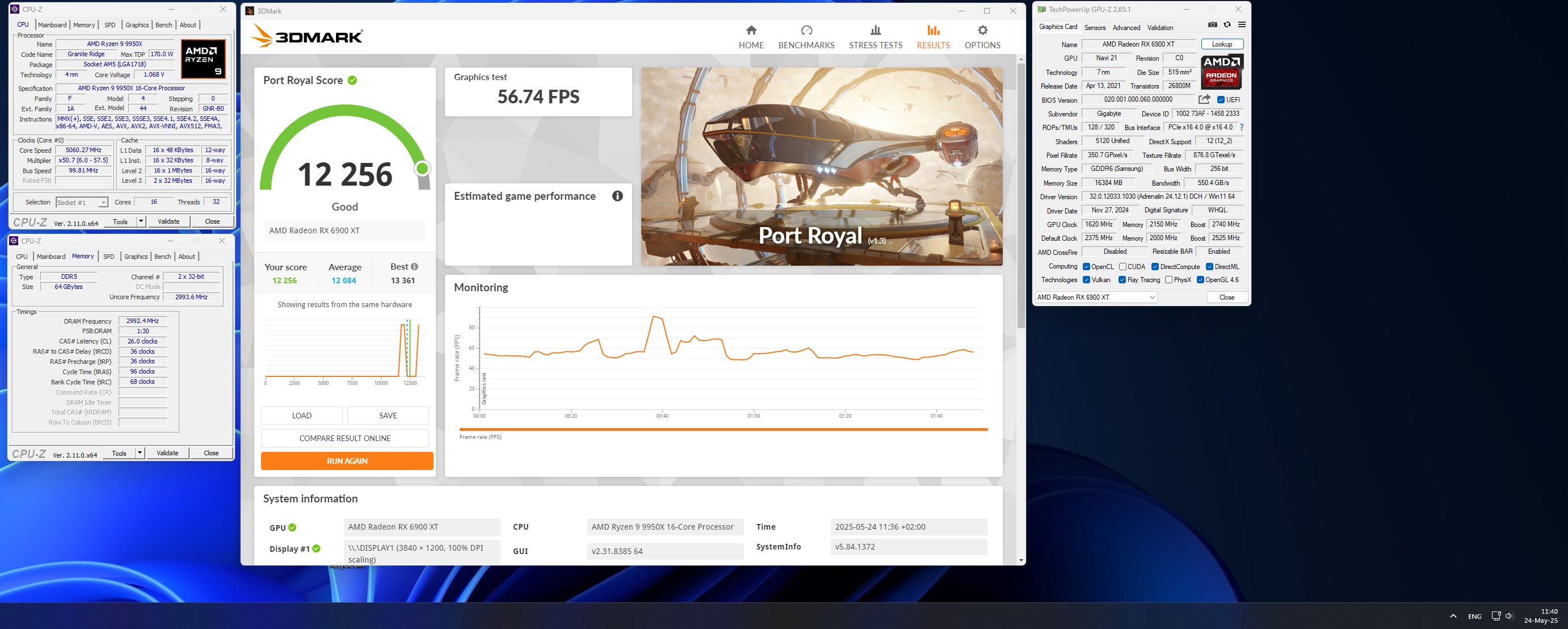The image size is (1568, 629).
Task: Click Validate in CPU-Z Memory timings window
Action: pyautogui.click(x=167, y=452)
